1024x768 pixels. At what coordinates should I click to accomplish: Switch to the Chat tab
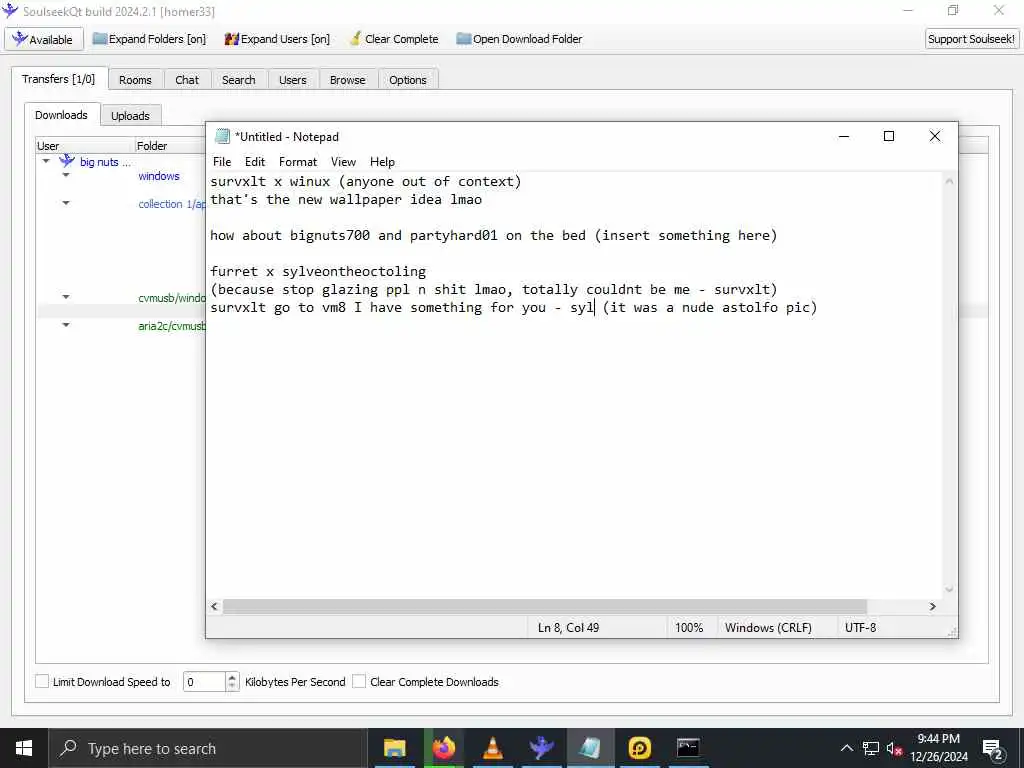click(187, 80)
